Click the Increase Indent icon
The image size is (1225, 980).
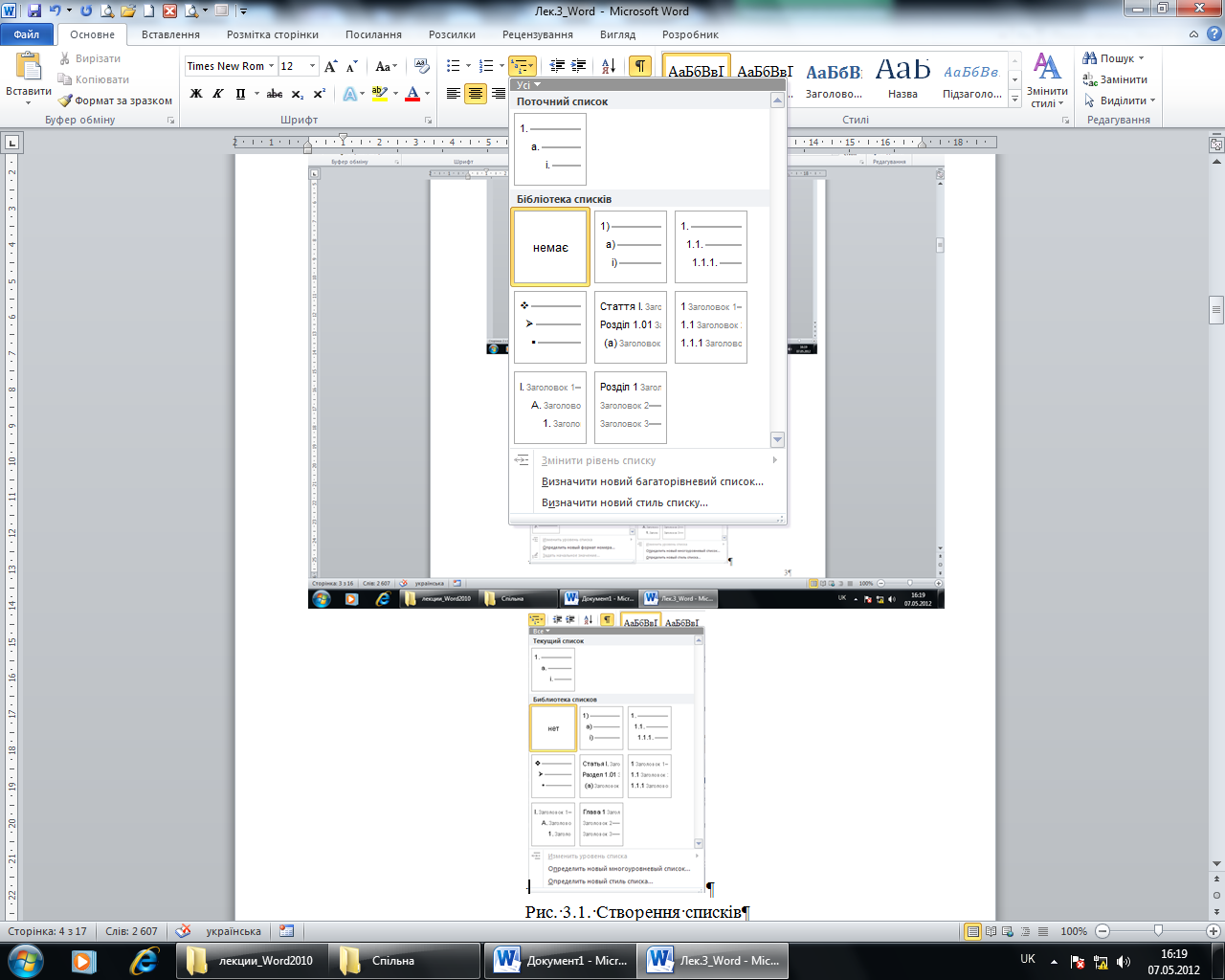click(579, 66)
